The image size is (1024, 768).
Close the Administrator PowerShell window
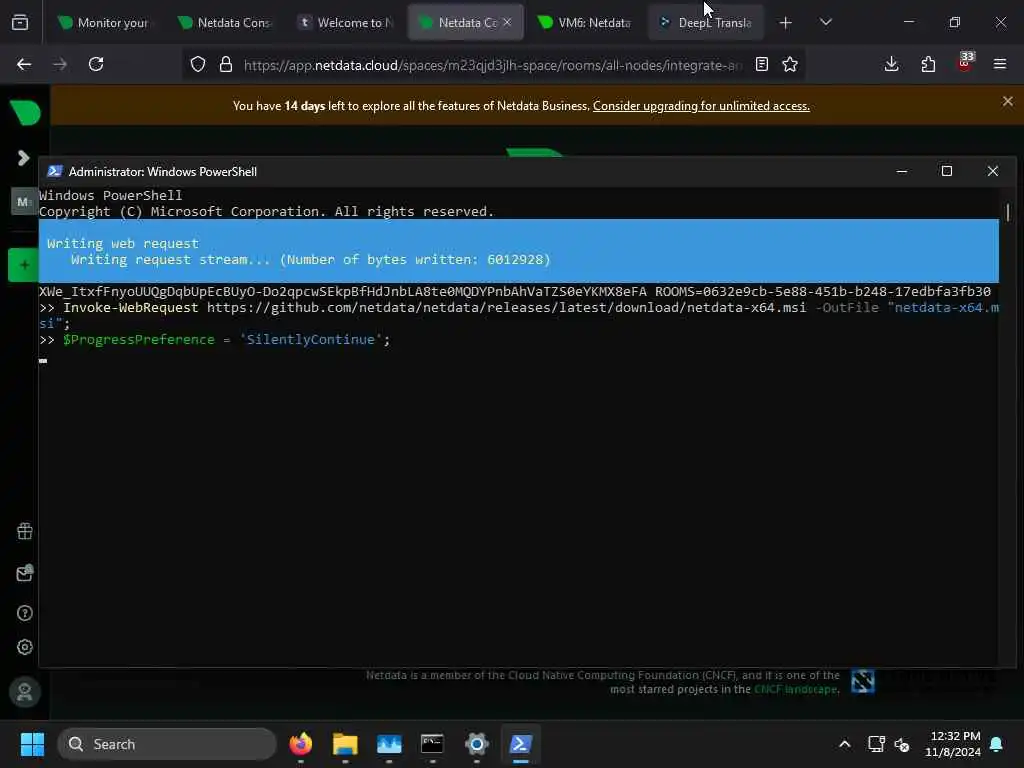(x=993, y=171)
